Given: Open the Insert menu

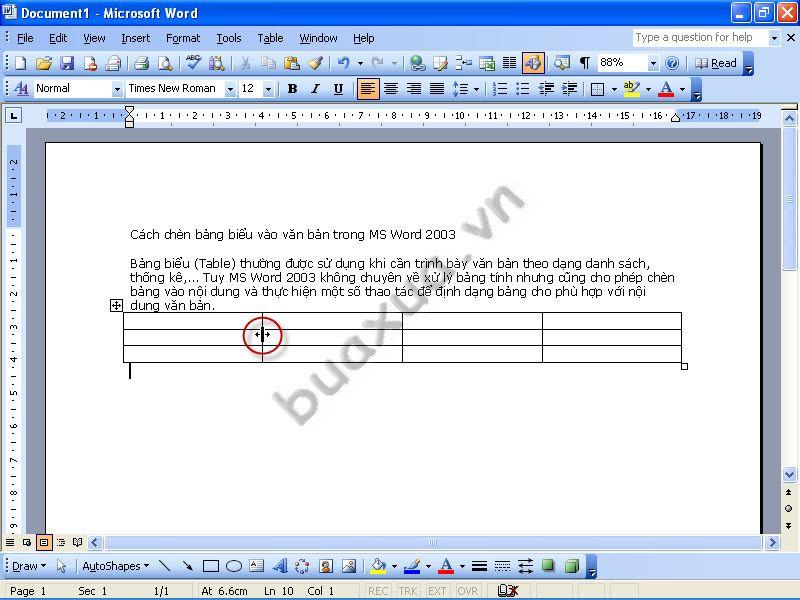Looking at the screenshot, I should coord(136,38).
